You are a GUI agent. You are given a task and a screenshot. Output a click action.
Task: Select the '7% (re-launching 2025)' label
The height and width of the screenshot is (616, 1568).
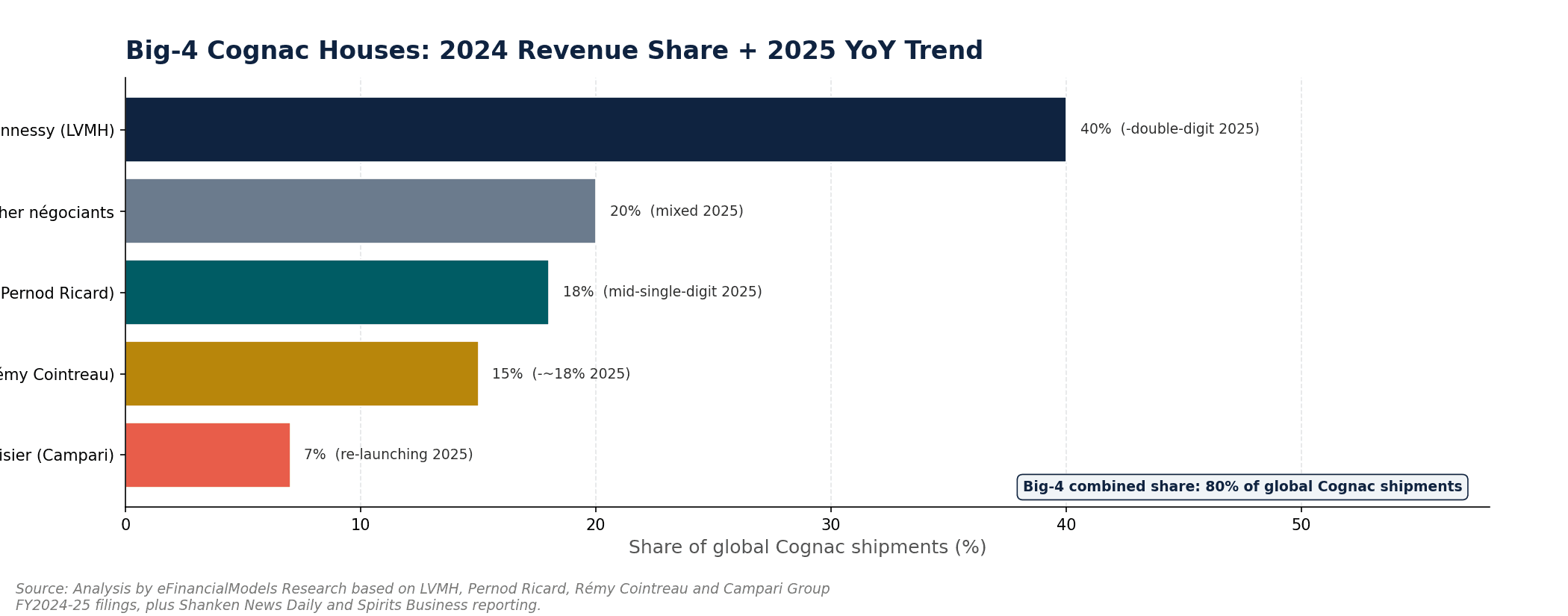(x=388, y=455)
